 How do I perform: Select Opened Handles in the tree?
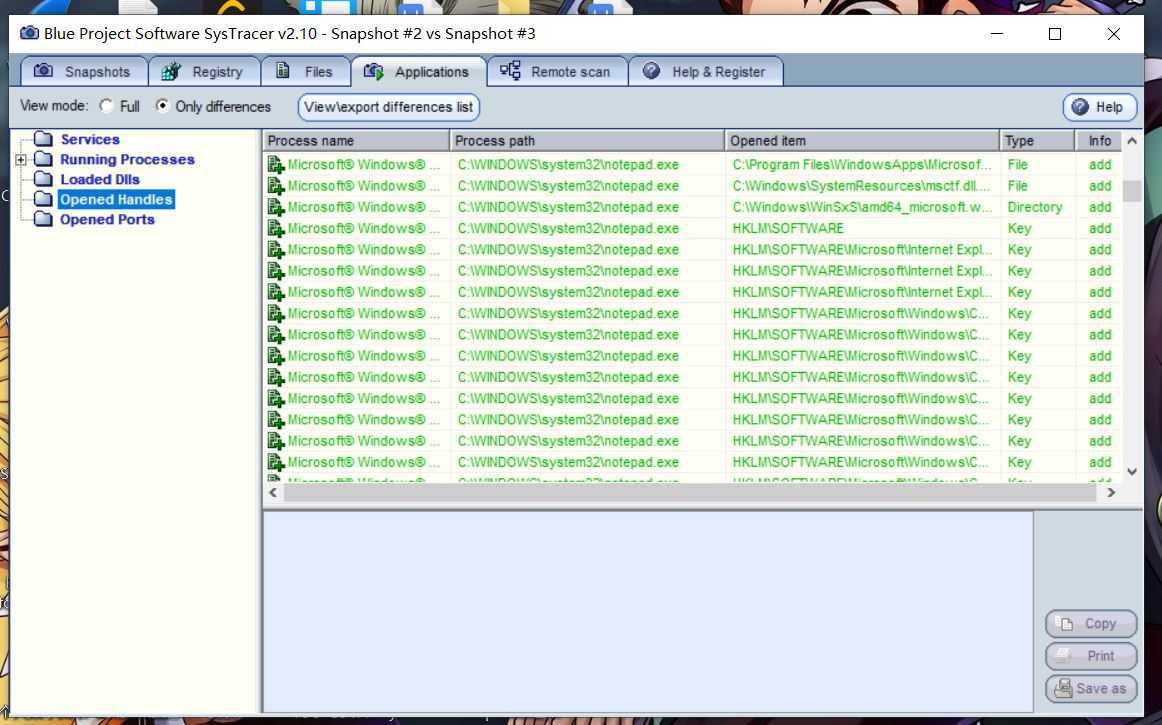(x=116, y=199)
